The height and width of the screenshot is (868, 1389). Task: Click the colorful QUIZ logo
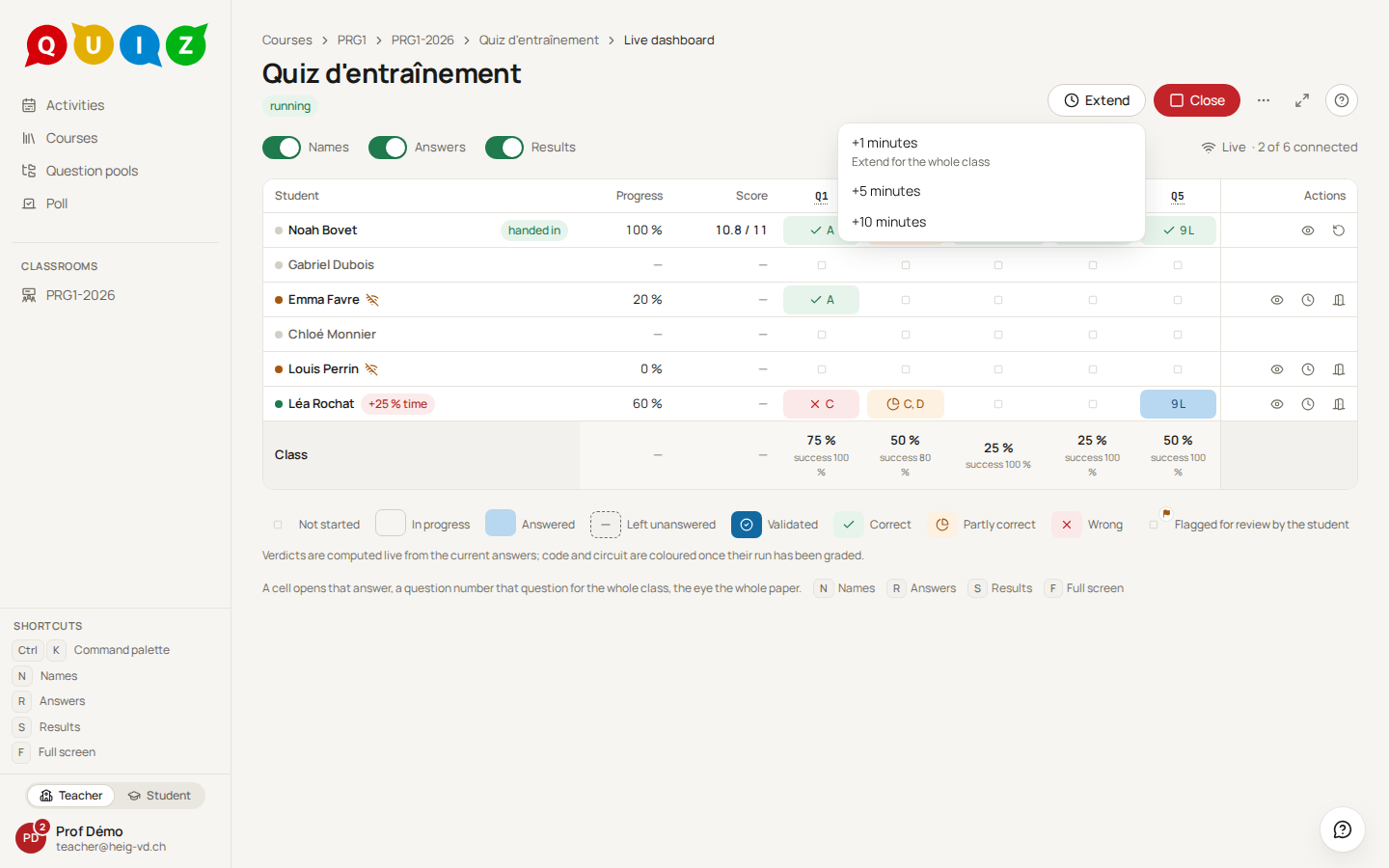[x=117, y=45]
